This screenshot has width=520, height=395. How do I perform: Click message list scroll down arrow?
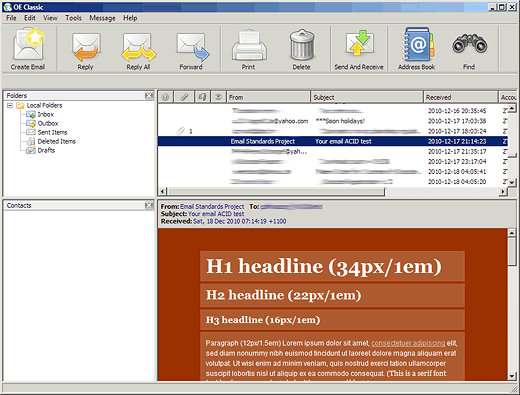coord(512,182)
